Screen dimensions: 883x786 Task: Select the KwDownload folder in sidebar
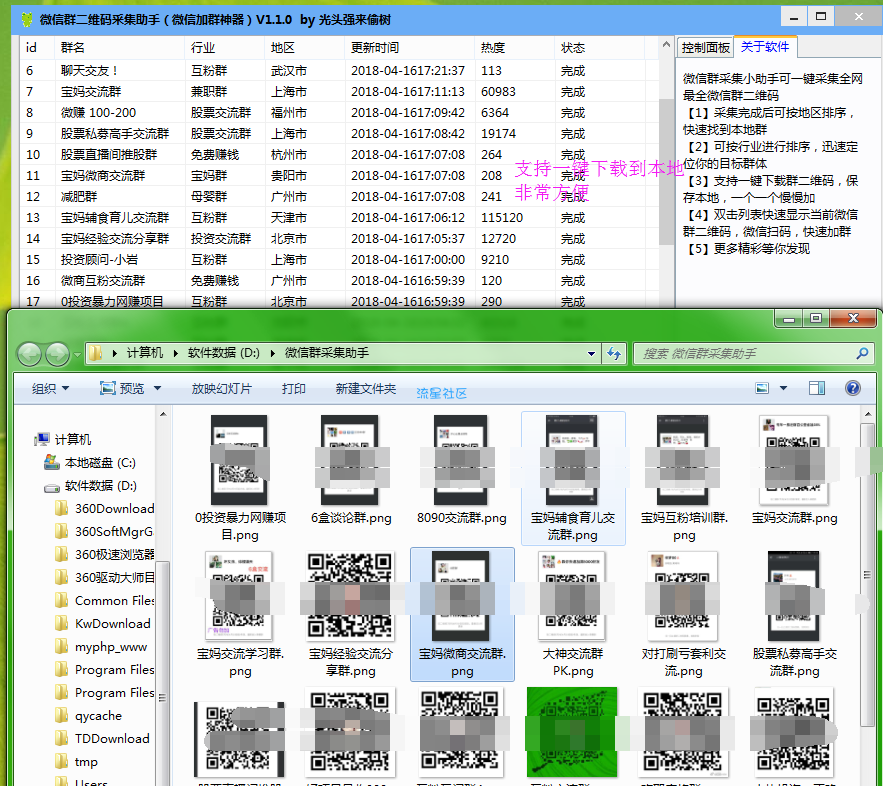point(103,623)
